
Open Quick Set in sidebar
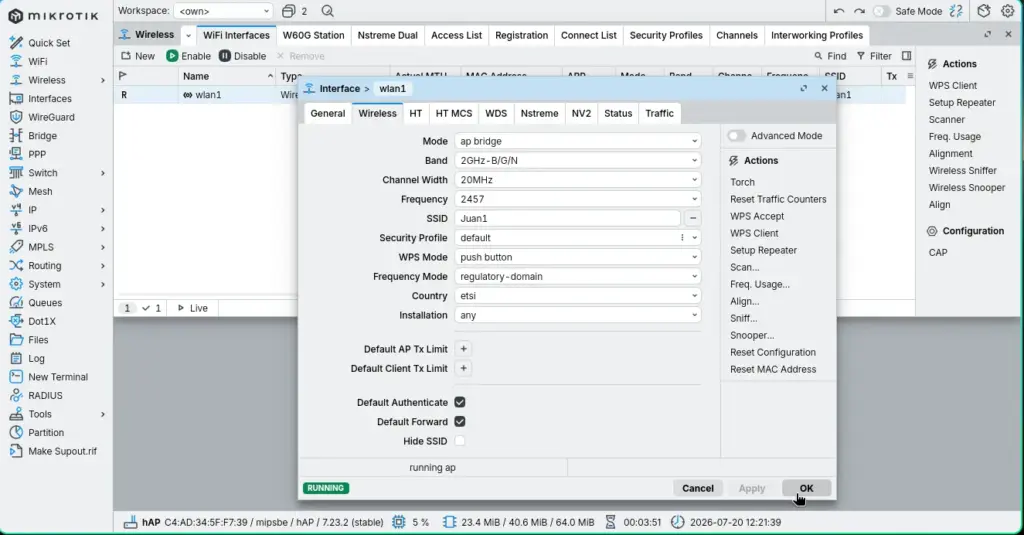[48, 43]
